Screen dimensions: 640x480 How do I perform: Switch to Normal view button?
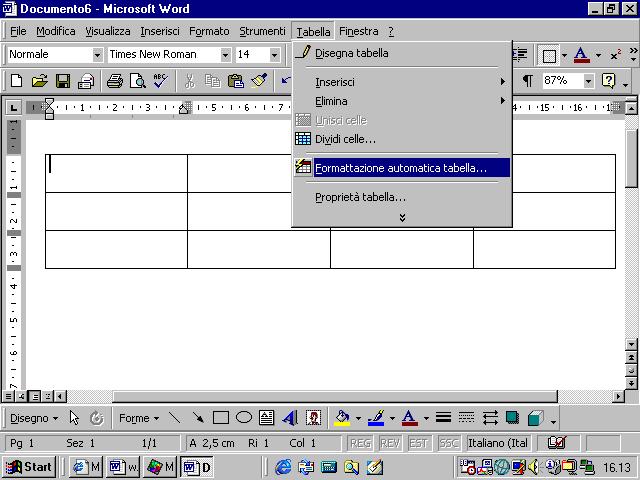[x=8, y=396]
